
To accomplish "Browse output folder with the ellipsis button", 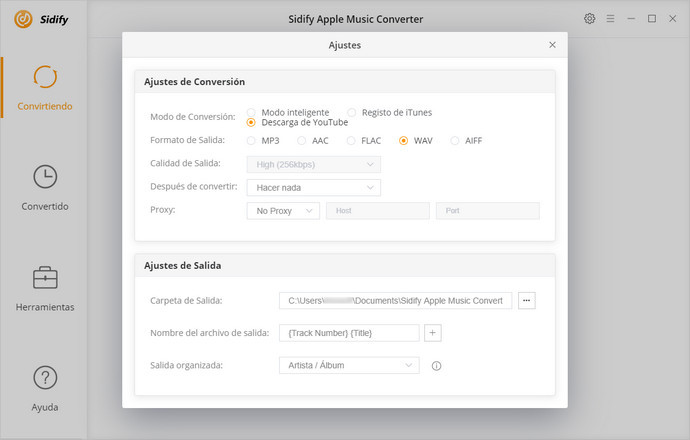I will pos(526,301).
